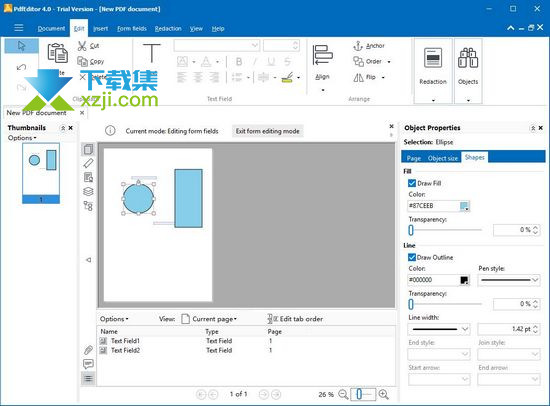Click the line Transparency slider handle
The height and width of the screenshot is (406, 550).
[411, 304]
